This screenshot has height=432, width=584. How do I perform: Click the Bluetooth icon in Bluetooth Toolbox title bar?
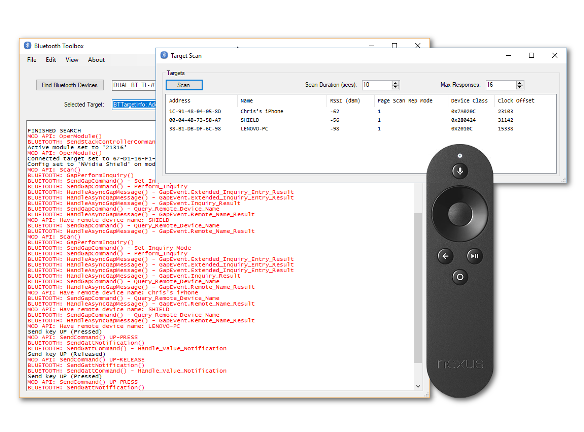(x=28, y=45)
